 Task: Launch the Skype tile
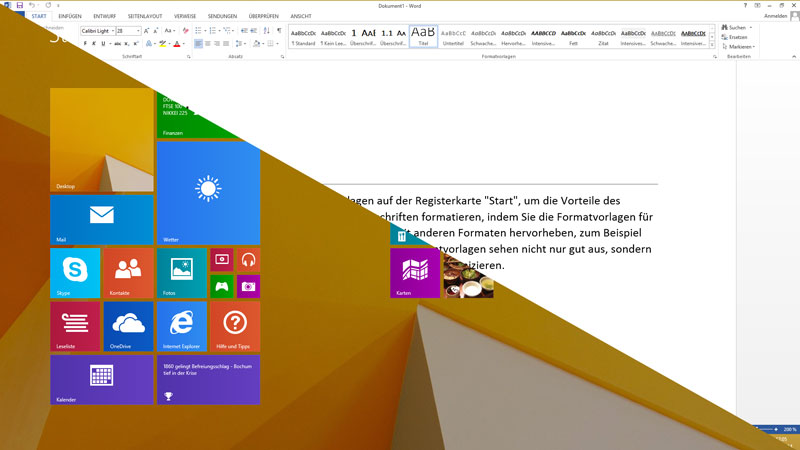[75, 273]
